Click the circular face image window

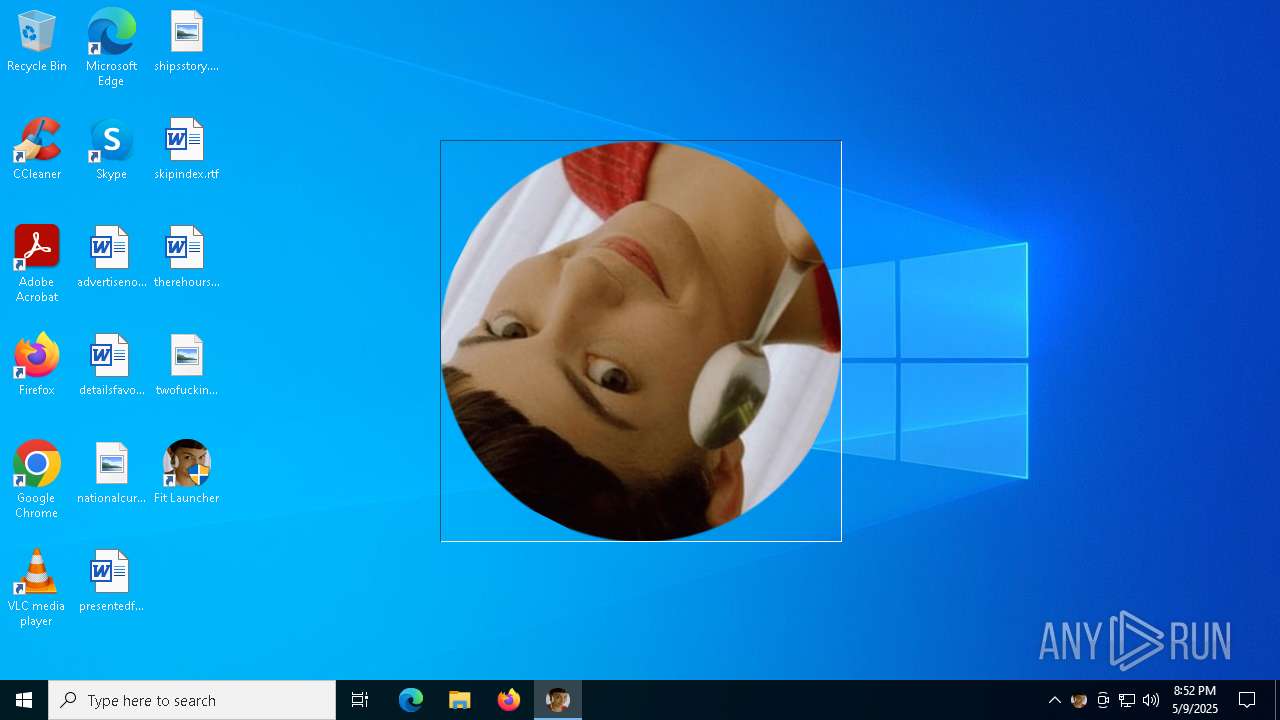click(x=641, y=341)
